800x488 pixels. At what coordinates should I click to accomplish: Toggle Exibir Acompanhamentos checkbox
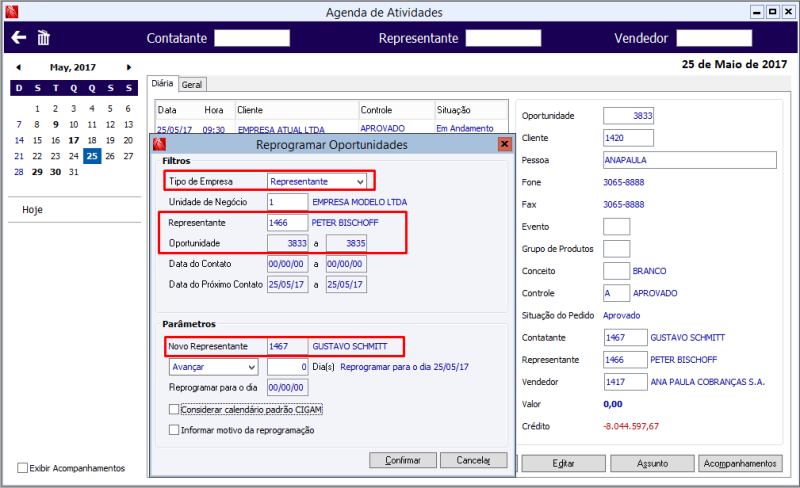[x=22, y=468]
